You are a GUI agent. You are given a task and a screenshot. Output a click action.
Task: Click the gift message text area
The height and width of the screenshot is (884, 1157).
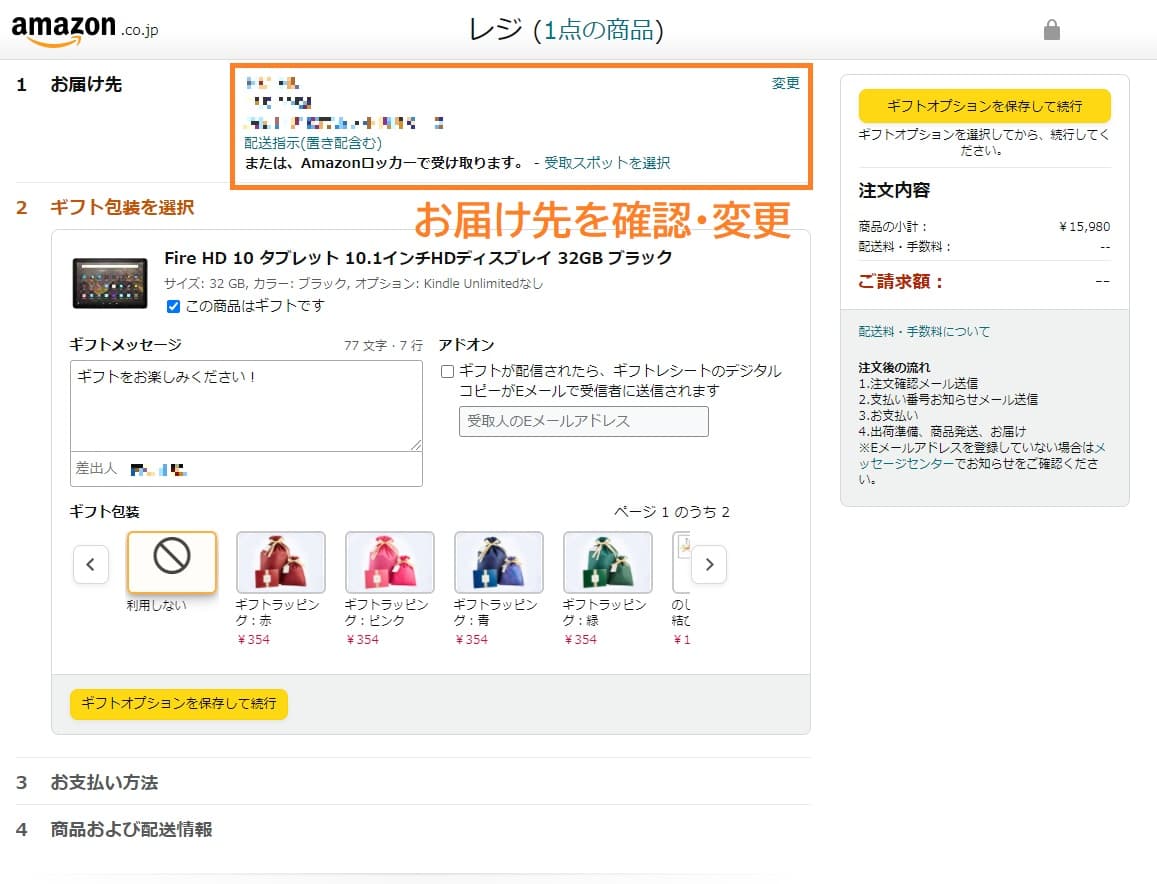pyautogui.click(x=246, y=406)
